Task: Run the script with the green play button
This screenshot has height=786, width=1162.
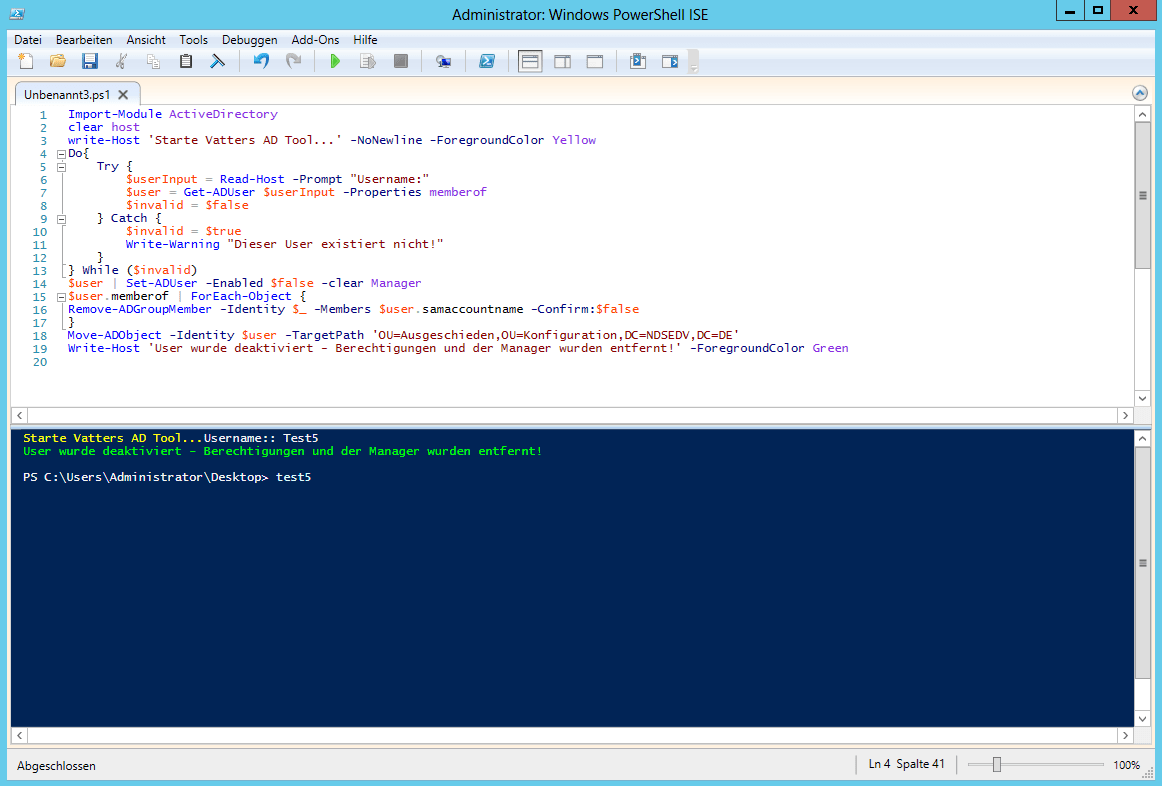Action: coord(335,62)
